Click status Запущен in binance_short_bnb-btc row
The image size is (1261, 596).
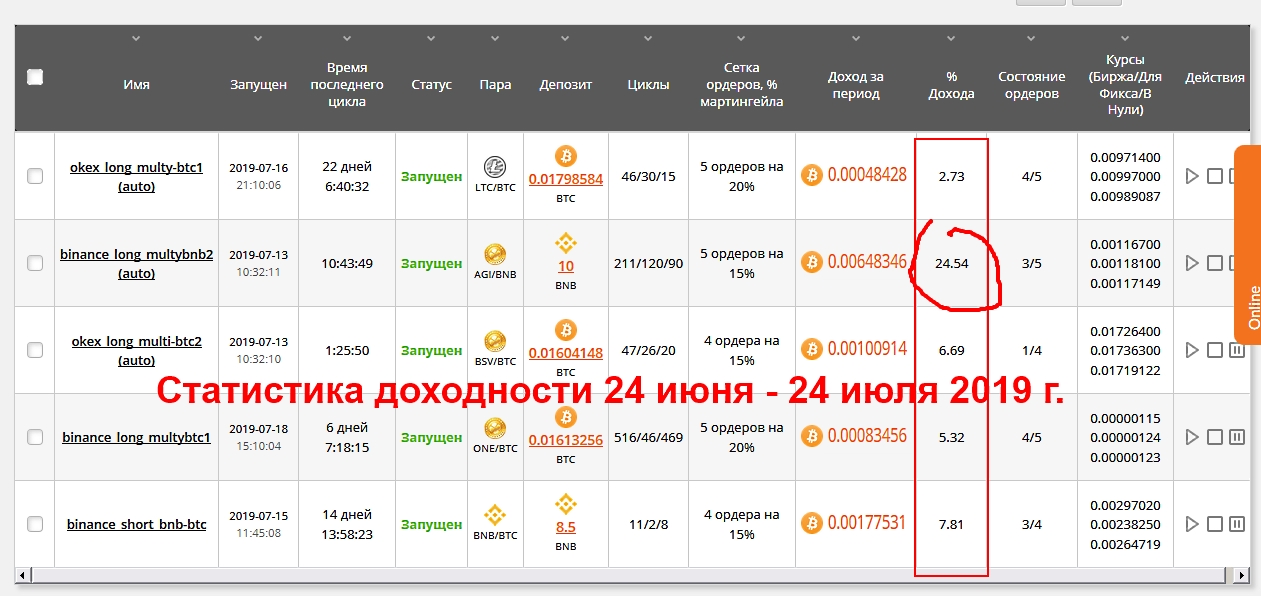click(431, 524)
